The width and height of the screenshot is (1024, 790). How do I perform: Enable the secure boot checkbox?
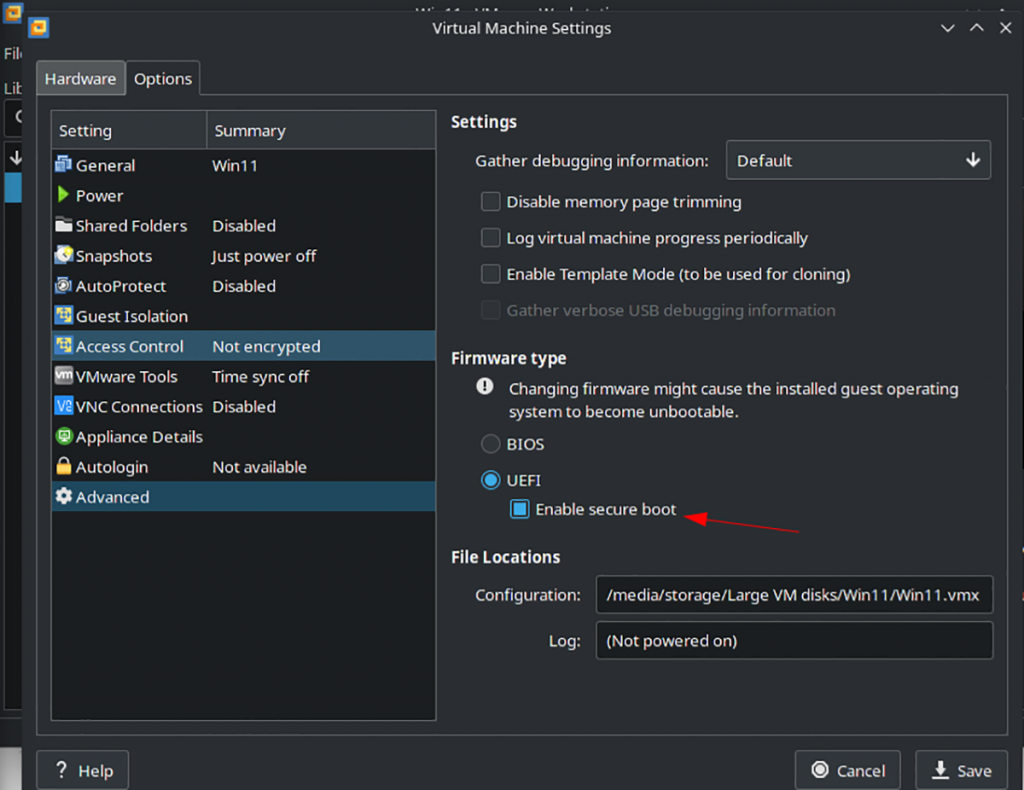click(x=519, y=509)
